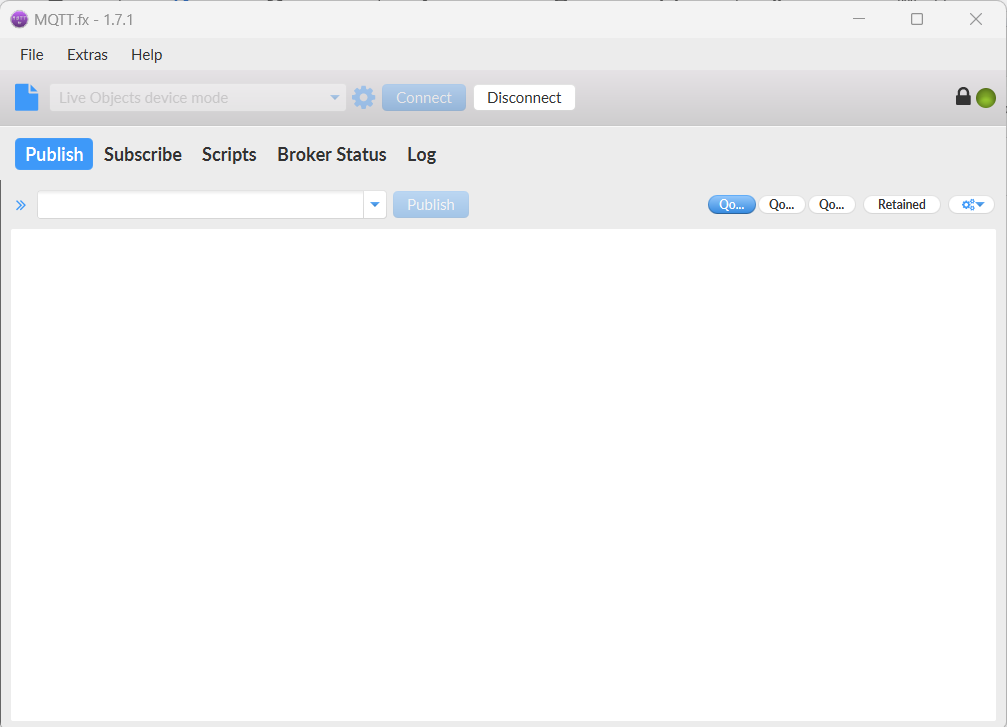The height and width of the screenshot is (727, 1007).
Task: Click the green connection status indicator
Action: coord(986,98)
